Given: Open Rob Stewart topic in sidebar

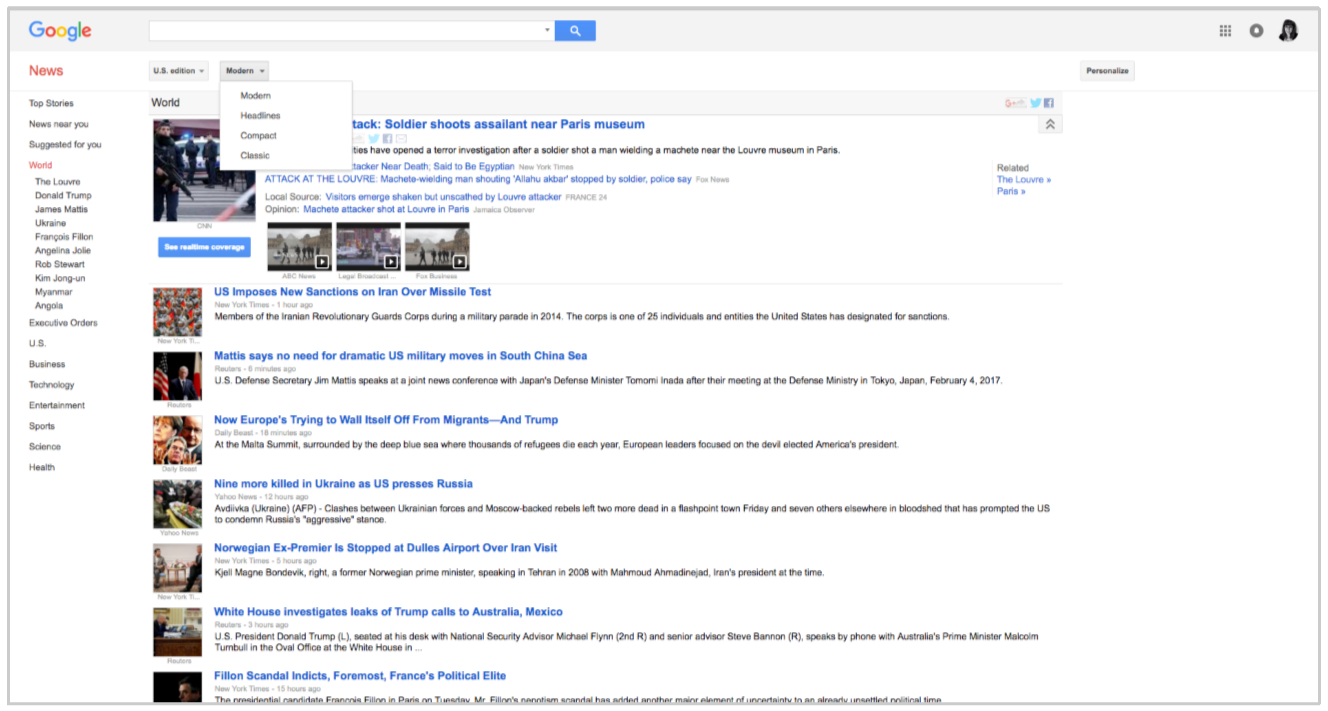Looking at the screenshot, I should [59, 265].
